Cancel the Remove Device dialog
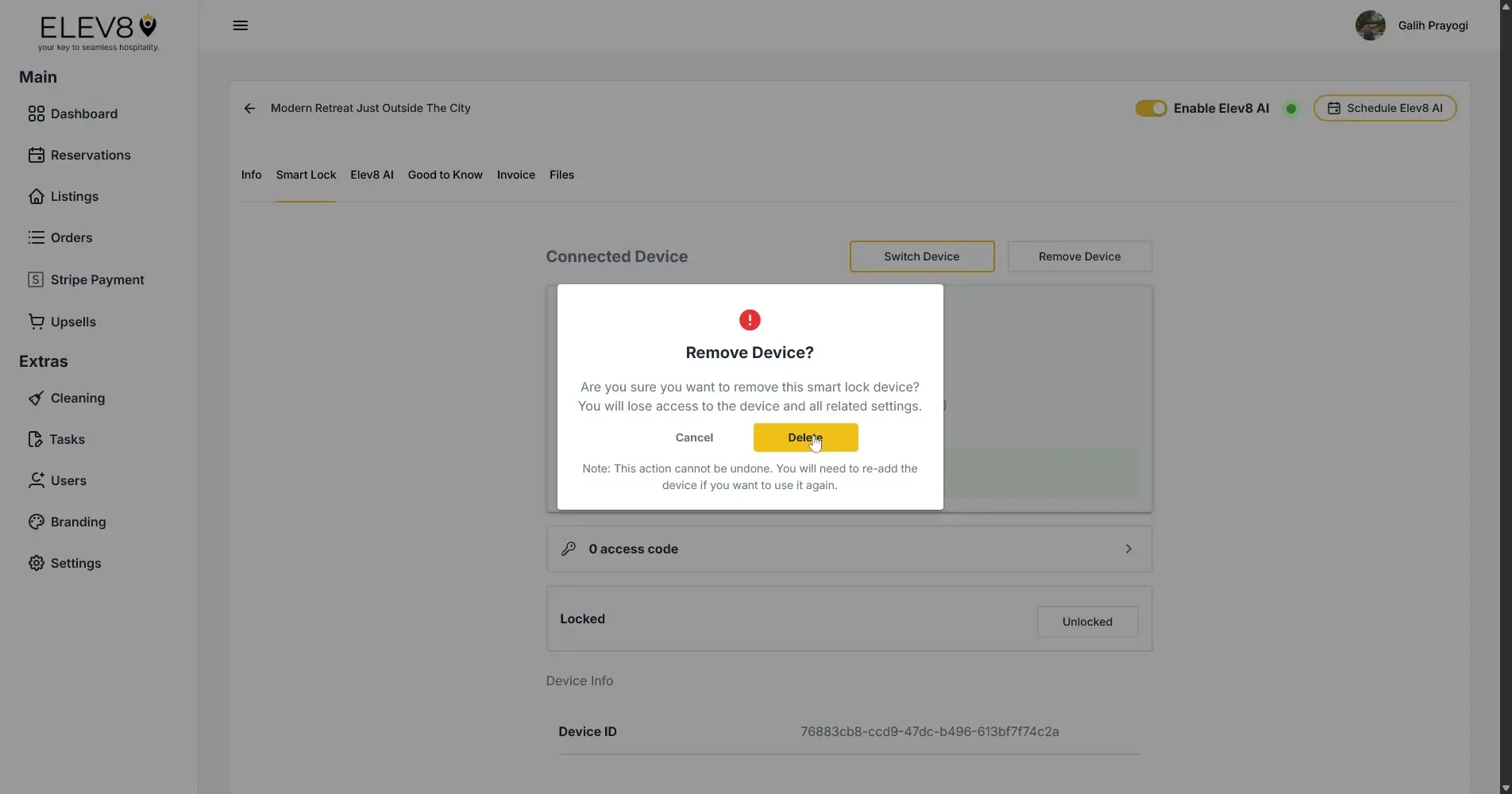Viewport: 1512px width, 794px height. [x=694, y=437]
